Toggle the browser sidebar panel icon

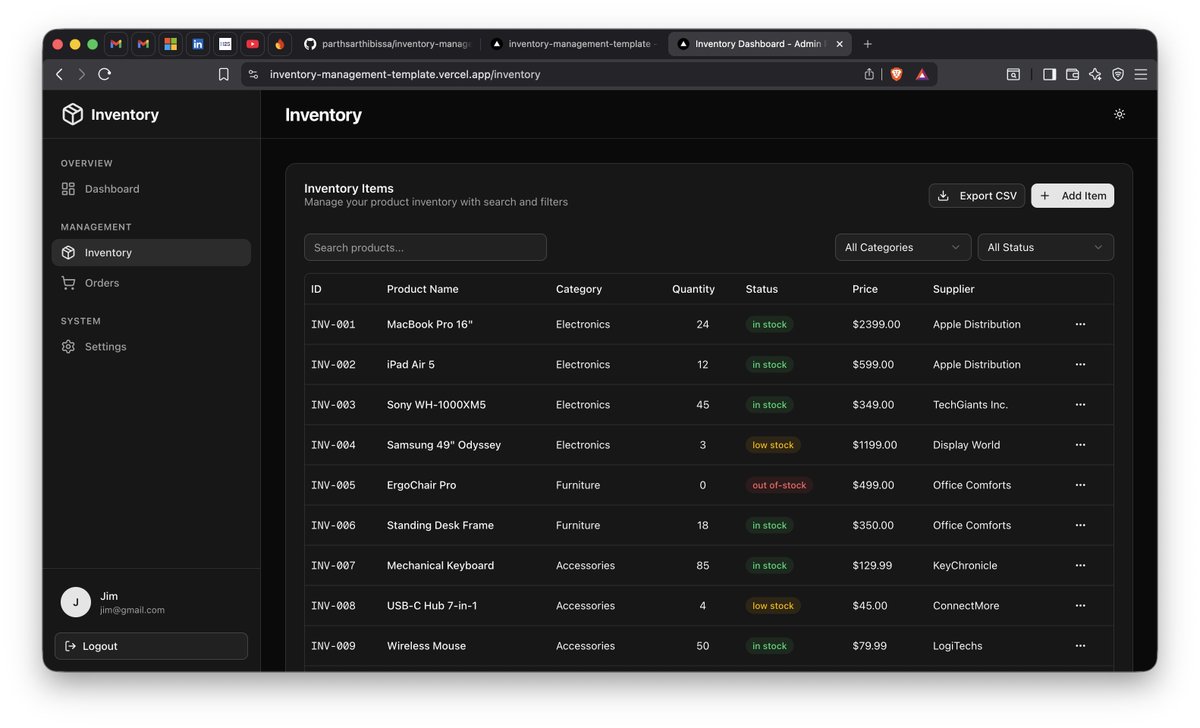point(1049,74)
